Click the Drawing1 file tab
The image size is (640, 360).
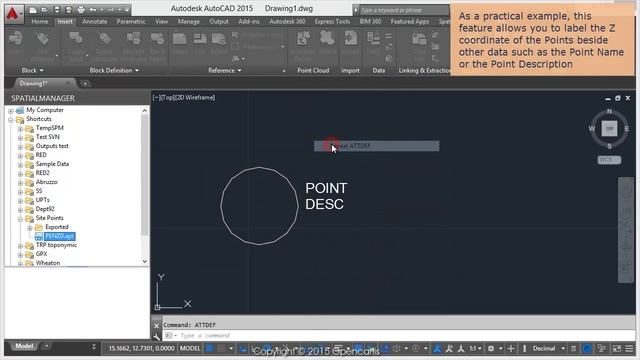click(x=33, y=83)
